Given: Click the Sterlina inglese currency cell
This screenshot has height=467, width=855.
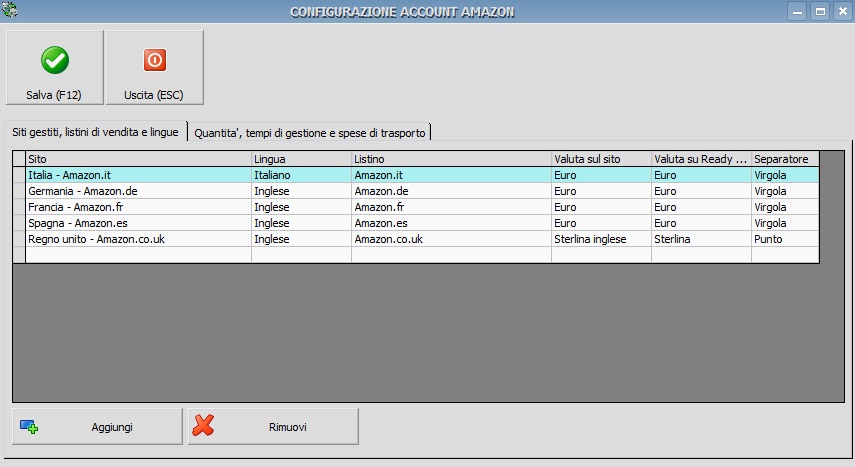Looking at the screenshot, I should pyautogui.click(x=601, y=239).
